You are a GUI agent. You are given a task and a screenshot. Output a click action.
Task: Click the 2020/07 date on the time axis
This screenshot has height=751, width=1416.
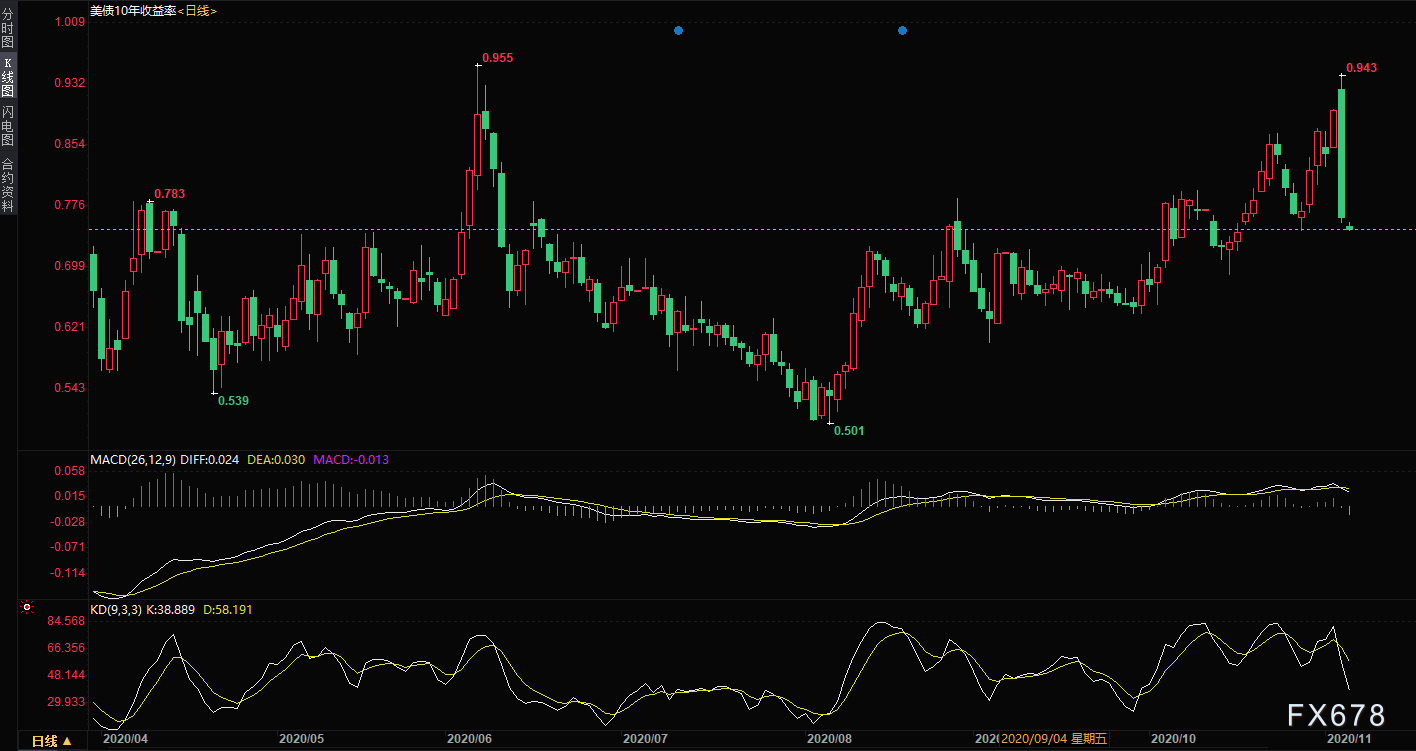pyautogui.click(x=645, y=739)
